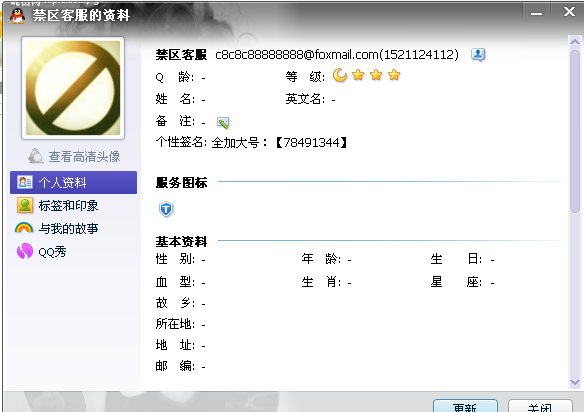Click the 所在地 field label
Viewport: 584px width, 412px height.
coord(175,324)
